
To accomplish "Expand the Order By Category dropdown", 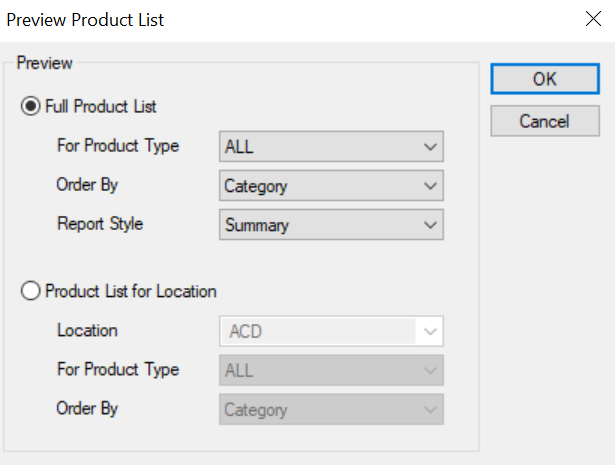I will [331, 185].
